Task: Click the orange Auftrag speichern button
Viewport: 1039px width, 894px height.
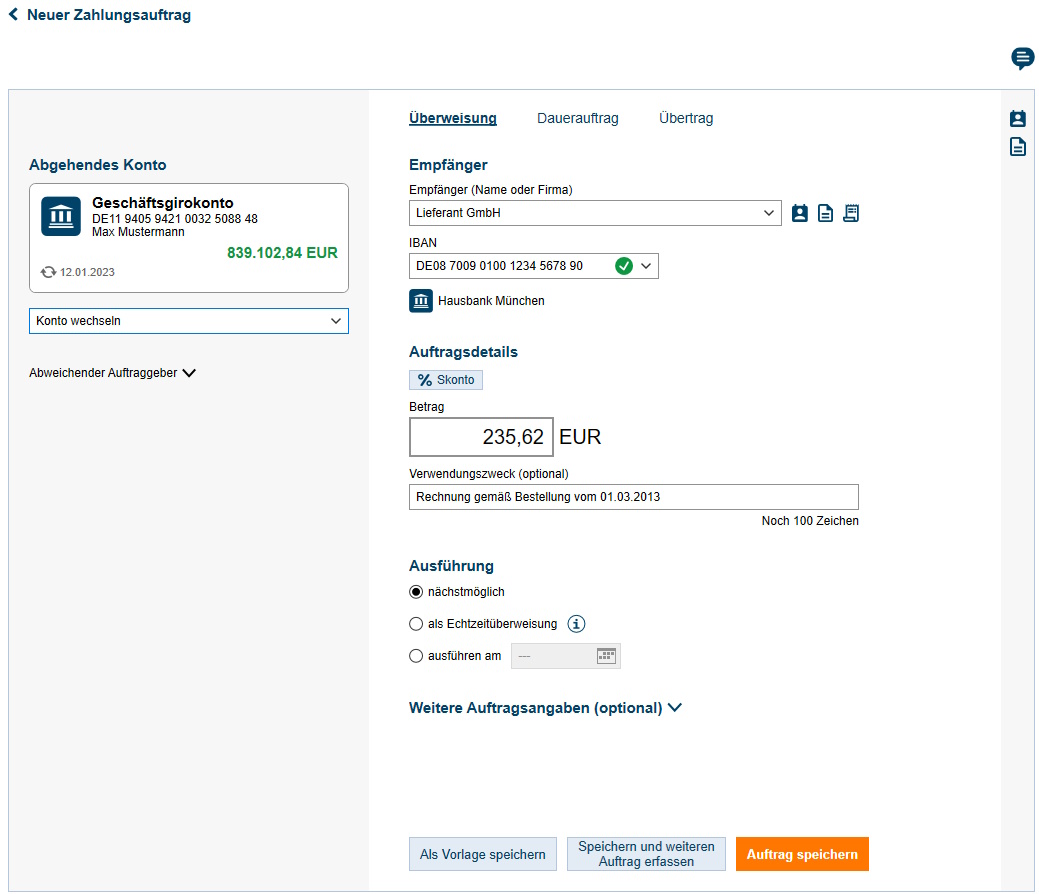Action: (x=802, y=854)
